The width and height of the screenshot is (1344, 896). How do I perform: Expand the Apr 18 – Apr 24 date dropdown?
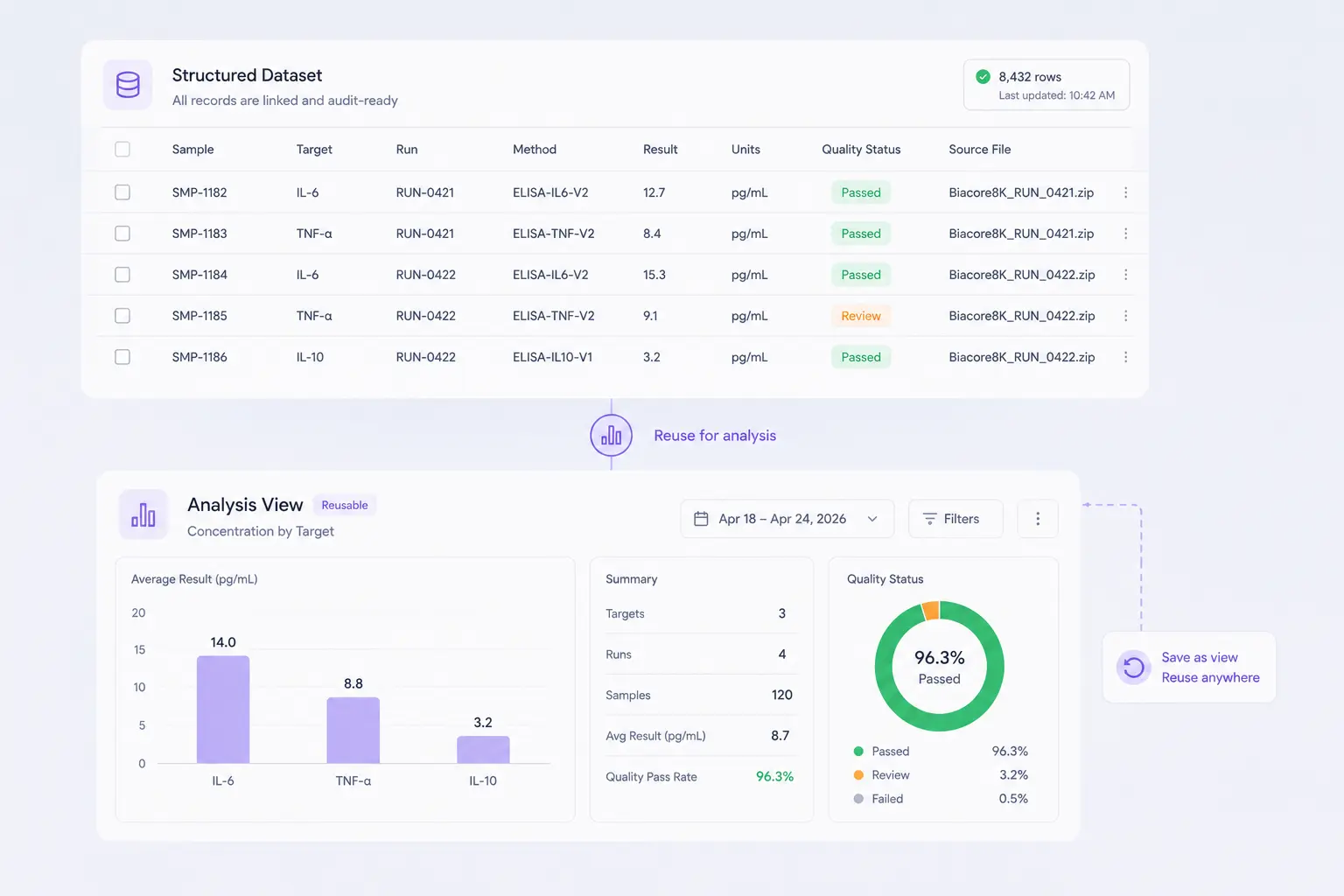click(787, 519)
